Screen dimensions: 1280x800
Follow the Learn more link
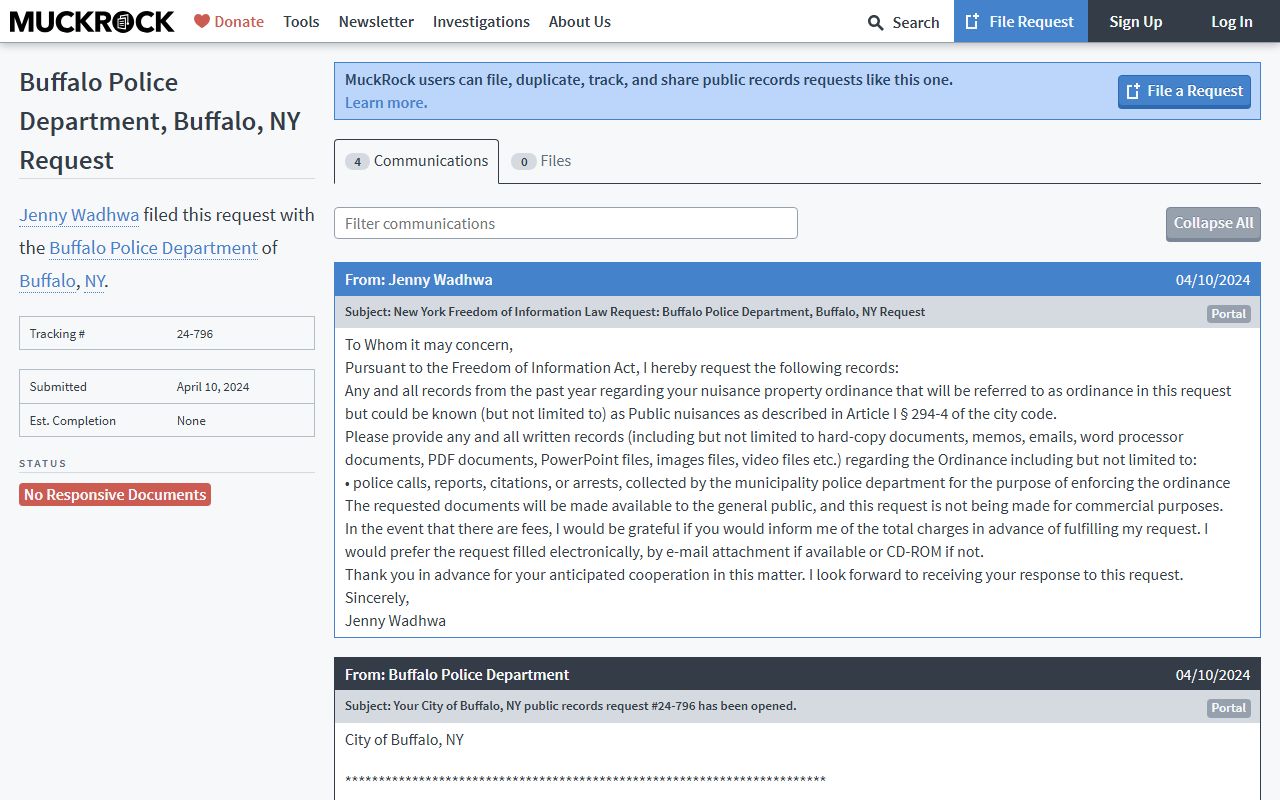386,102
